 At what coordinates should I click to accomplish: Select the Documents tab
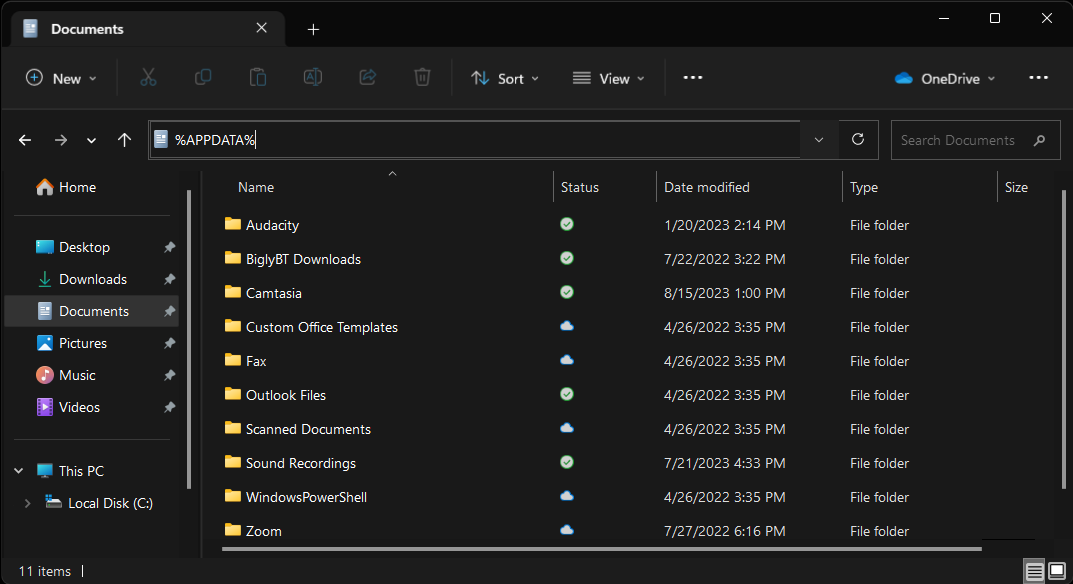(148, 29)
